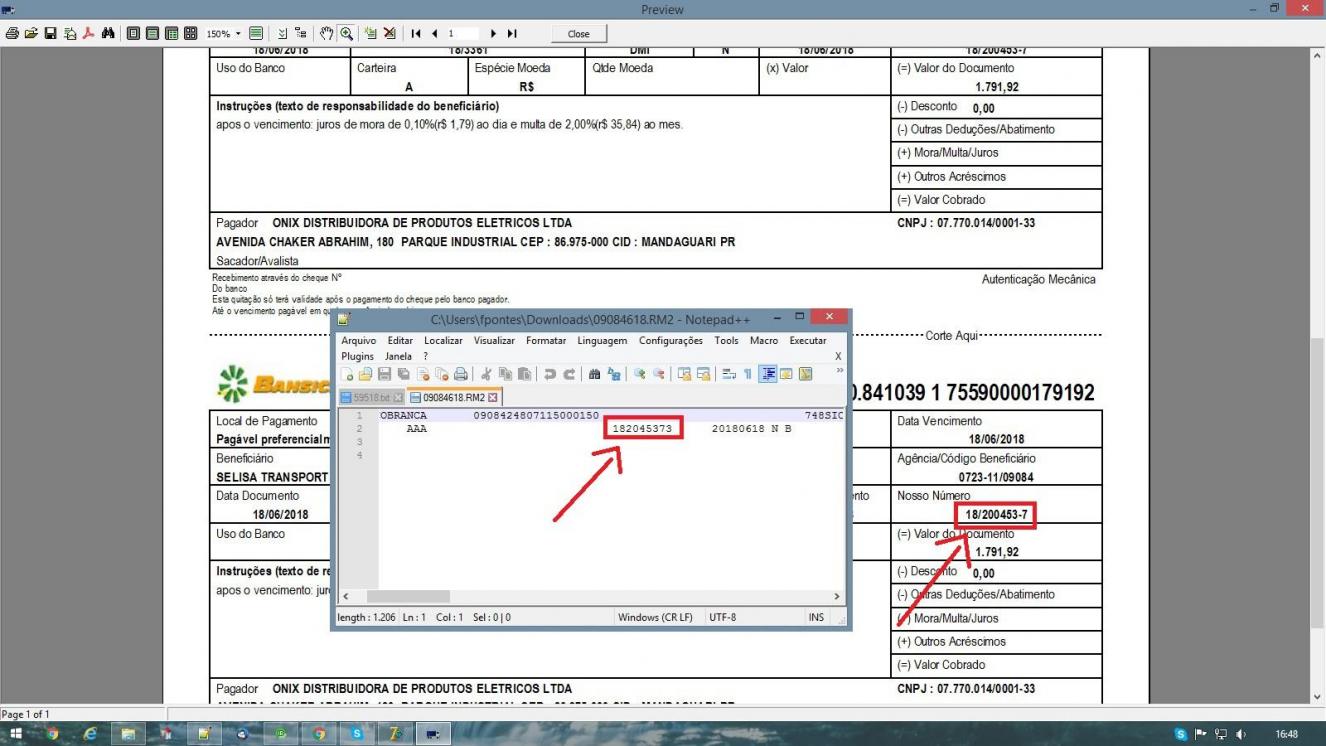Go to next page in Preview

(x=493, y=33)
